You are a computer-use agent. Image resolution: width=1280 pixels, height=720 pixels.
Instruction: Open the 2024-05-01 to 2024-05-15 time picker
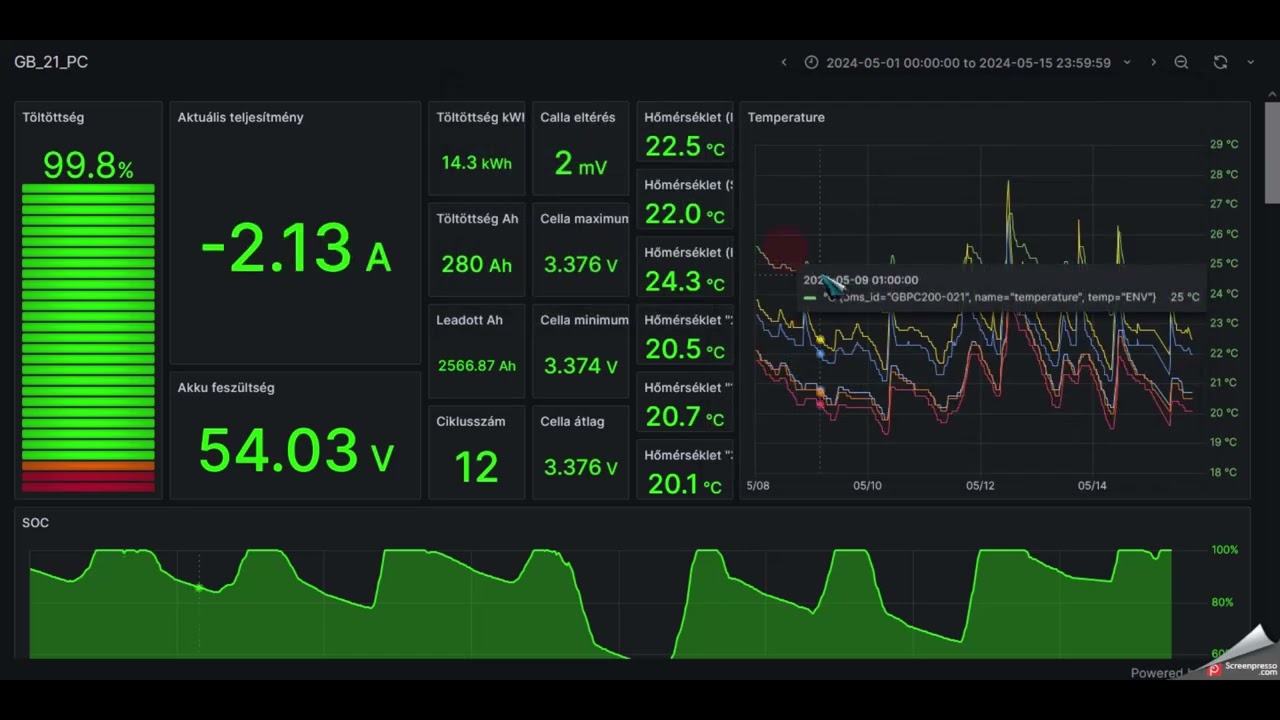point(967,62)
